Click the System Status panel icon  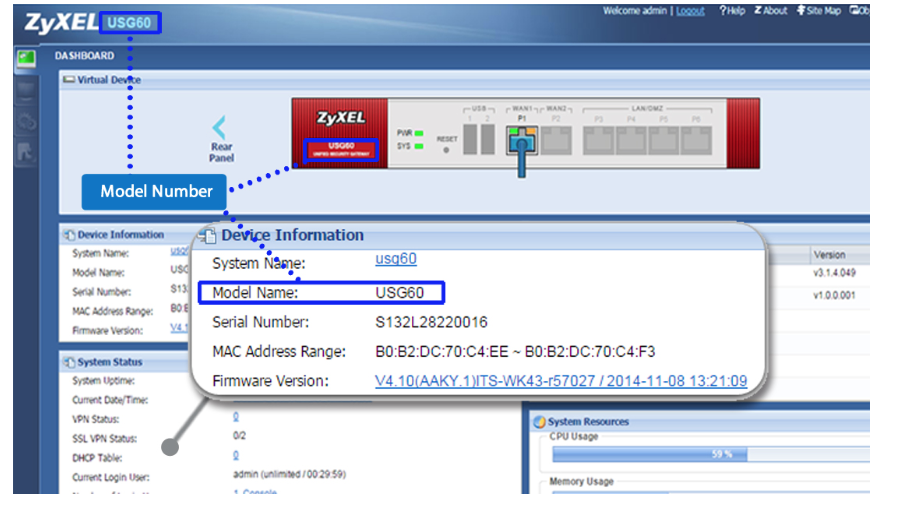click(69, 362)
